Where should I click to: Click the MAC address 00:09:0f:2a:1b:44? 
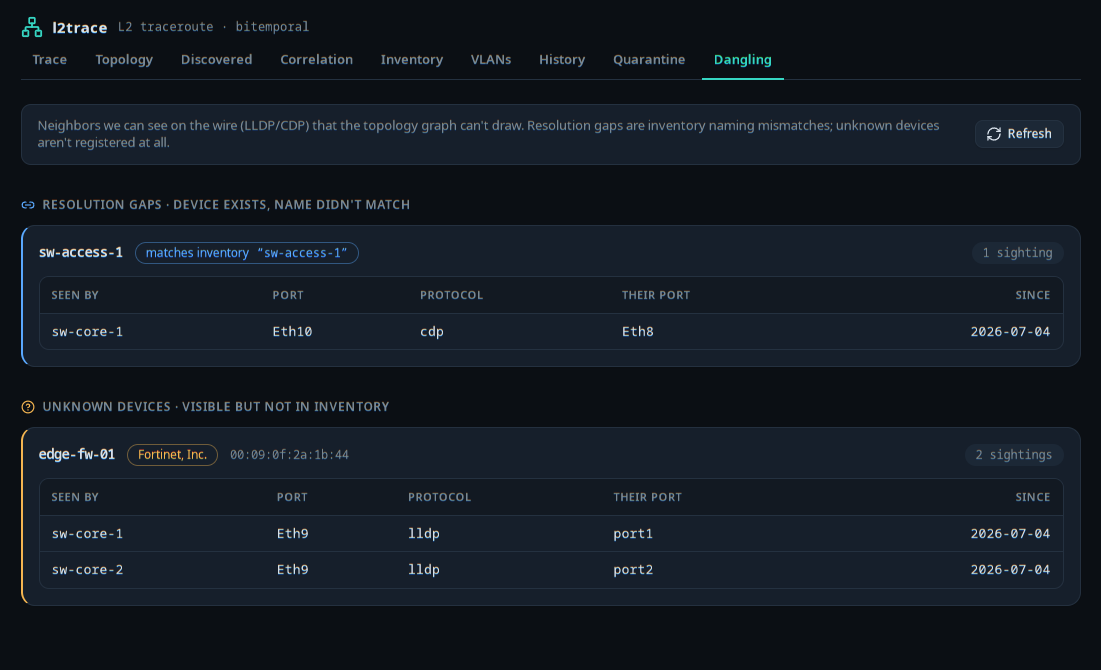[x=289, y=455]
